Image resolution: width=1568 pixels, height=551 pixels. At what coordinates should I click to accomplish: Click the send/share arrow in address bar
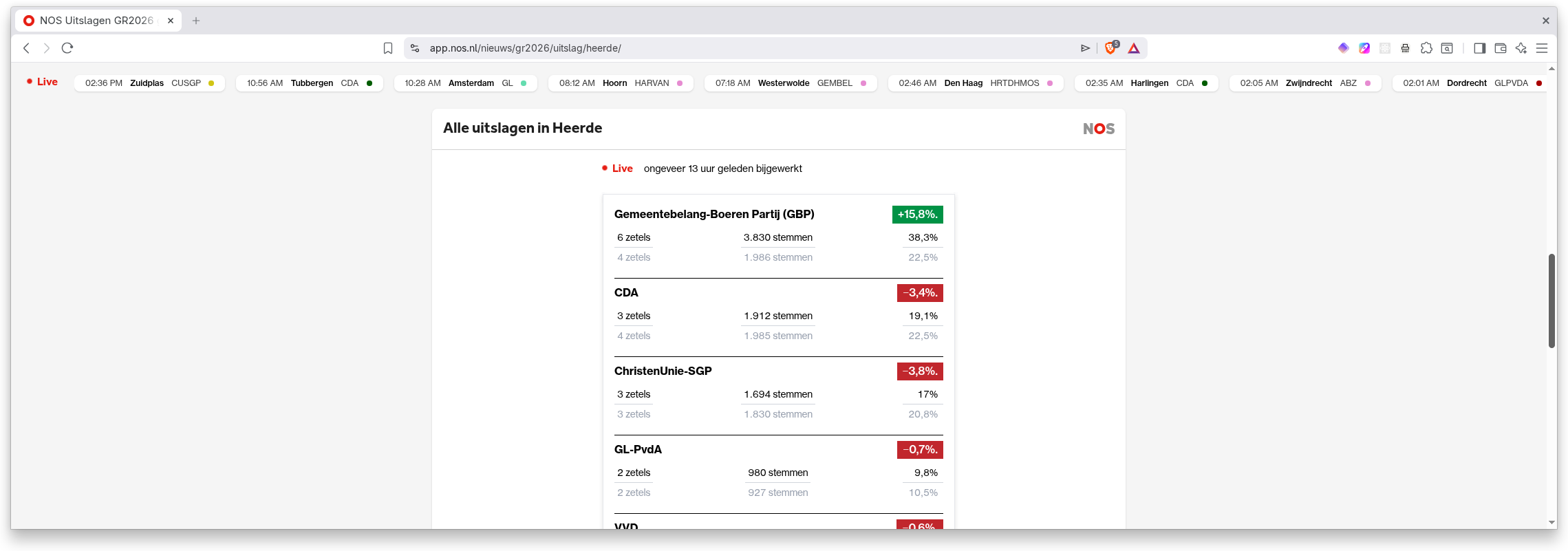pyautogui.click(x=1085, y=48)
